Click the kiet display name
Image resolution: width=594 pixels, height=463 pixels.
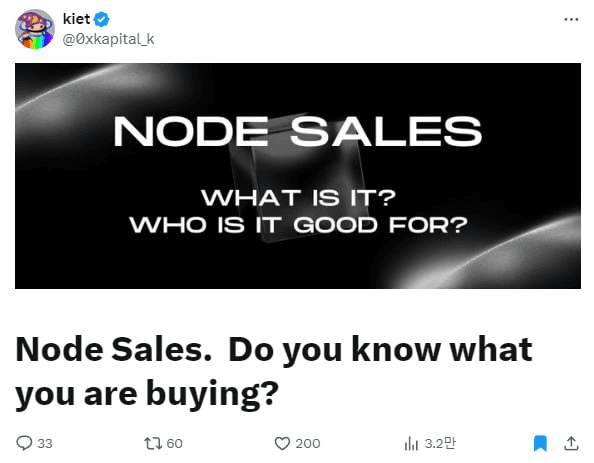coord(77,19)
